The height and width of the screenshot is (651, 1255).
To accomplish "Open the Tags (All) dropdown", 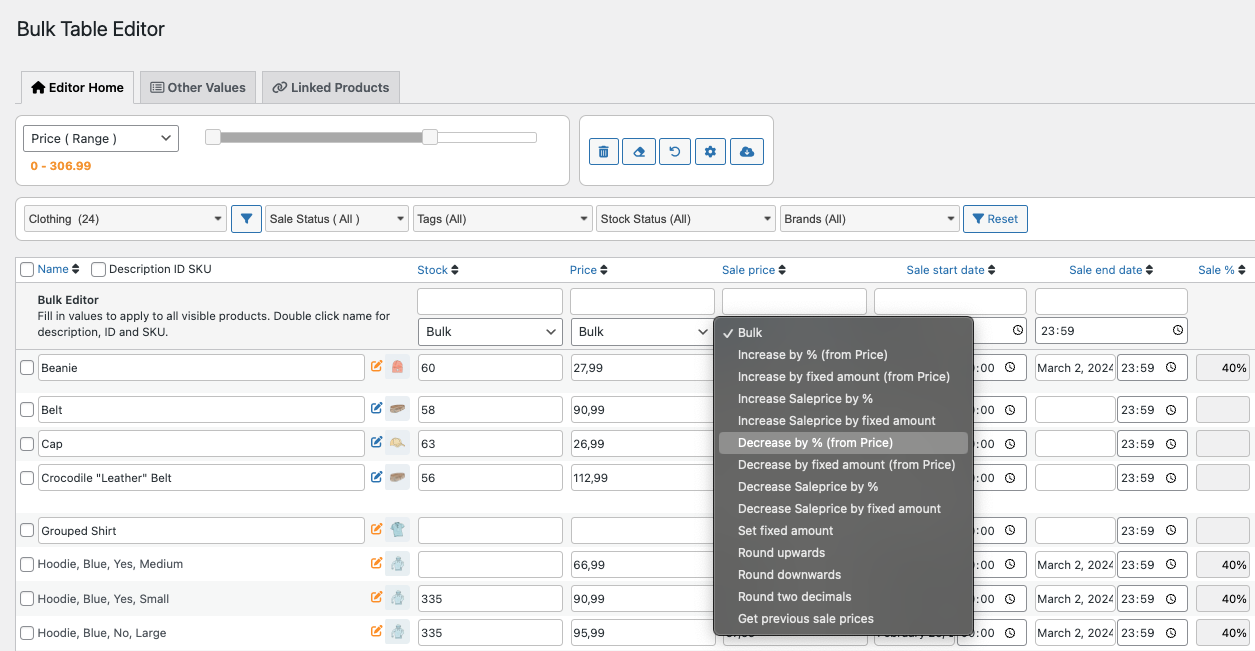I will point(502,218).
